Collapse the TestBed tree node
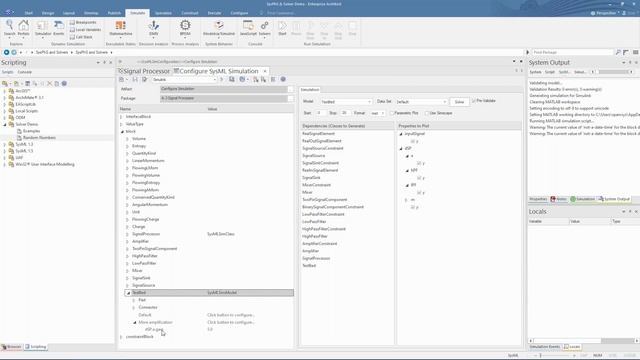 (128, 293)
